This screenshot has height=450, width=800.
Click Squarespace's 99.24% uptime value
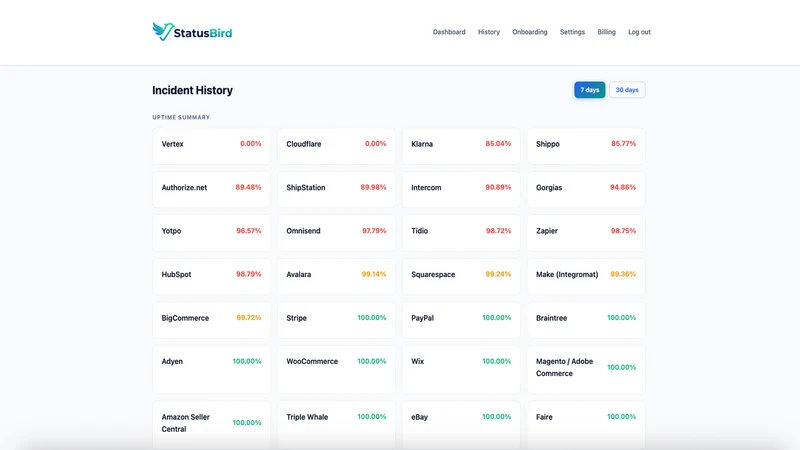tap(498, 274)
